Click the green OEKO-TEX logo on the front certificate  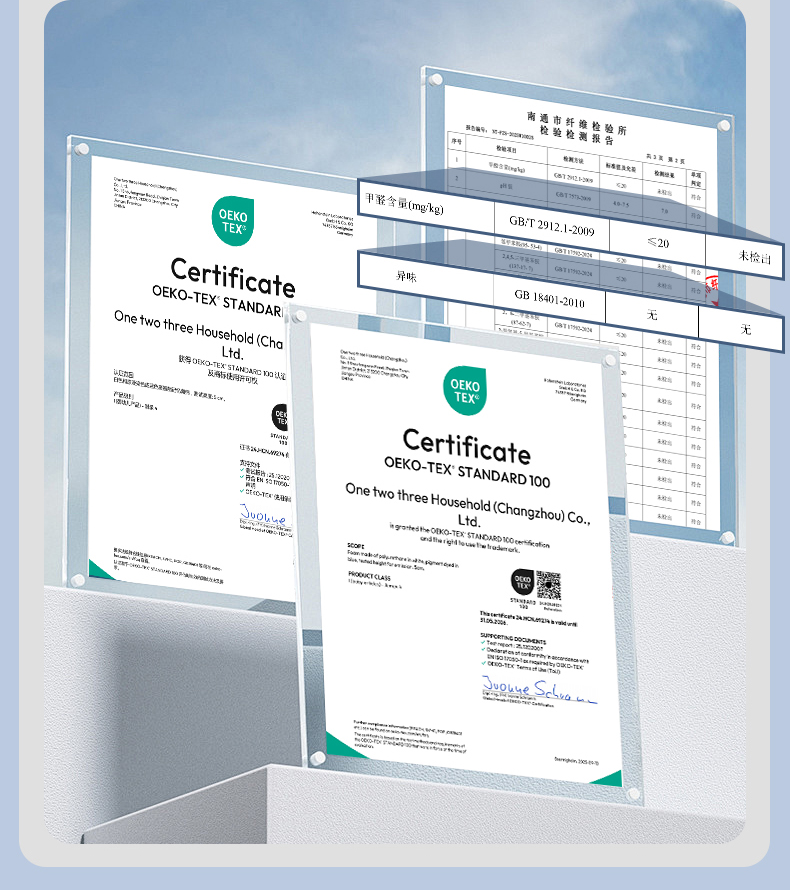pyautogui.click(x=465, y=390)
